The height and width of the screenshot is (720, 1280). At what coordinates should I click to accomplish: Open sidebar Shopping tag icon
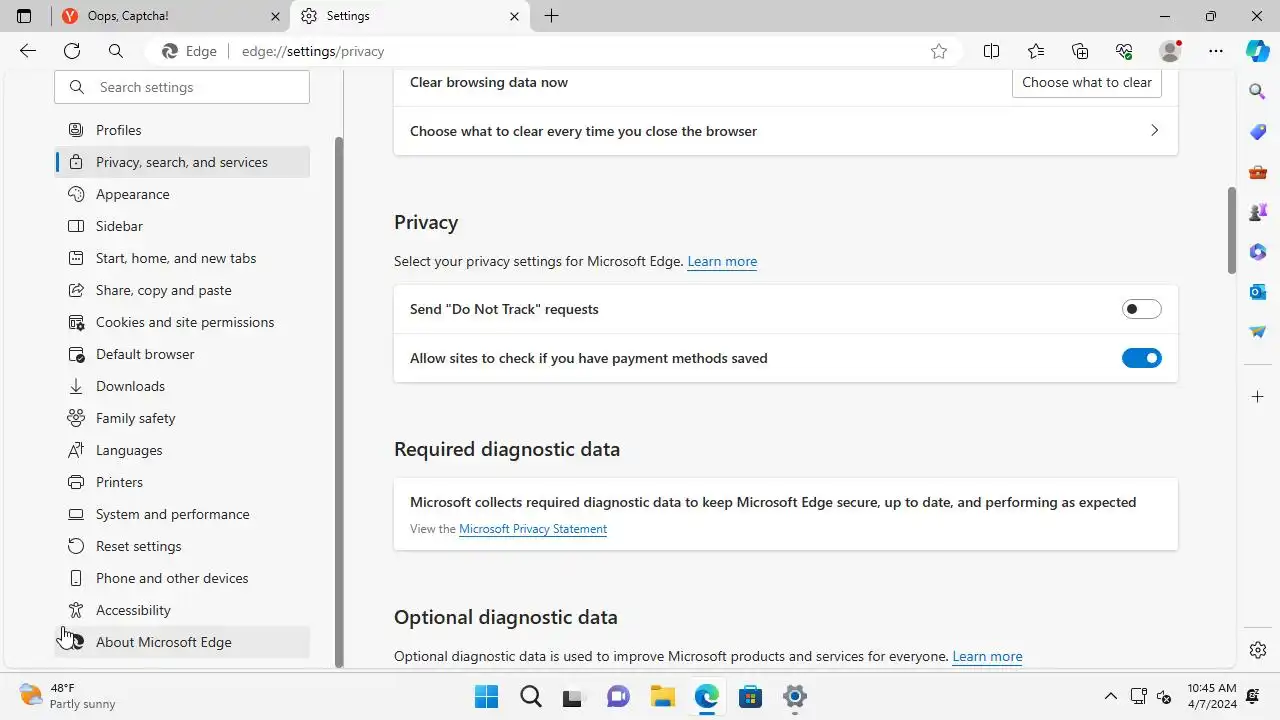click(x=1258, y=132)
